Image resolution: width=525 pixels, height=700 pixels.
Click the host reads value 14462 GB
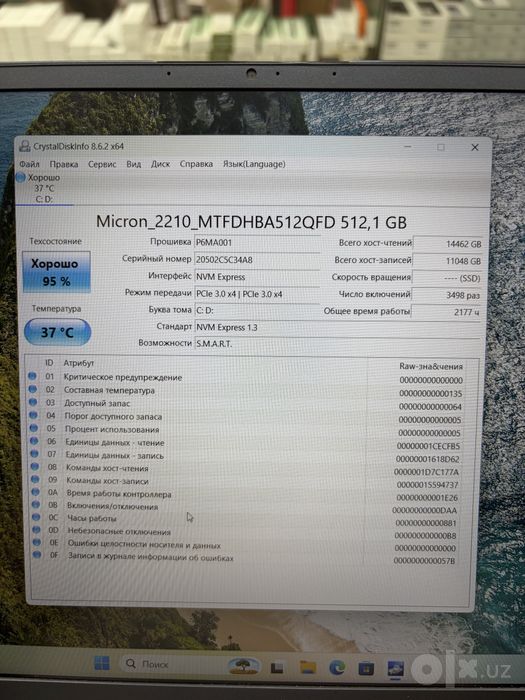tap(448, 244)
